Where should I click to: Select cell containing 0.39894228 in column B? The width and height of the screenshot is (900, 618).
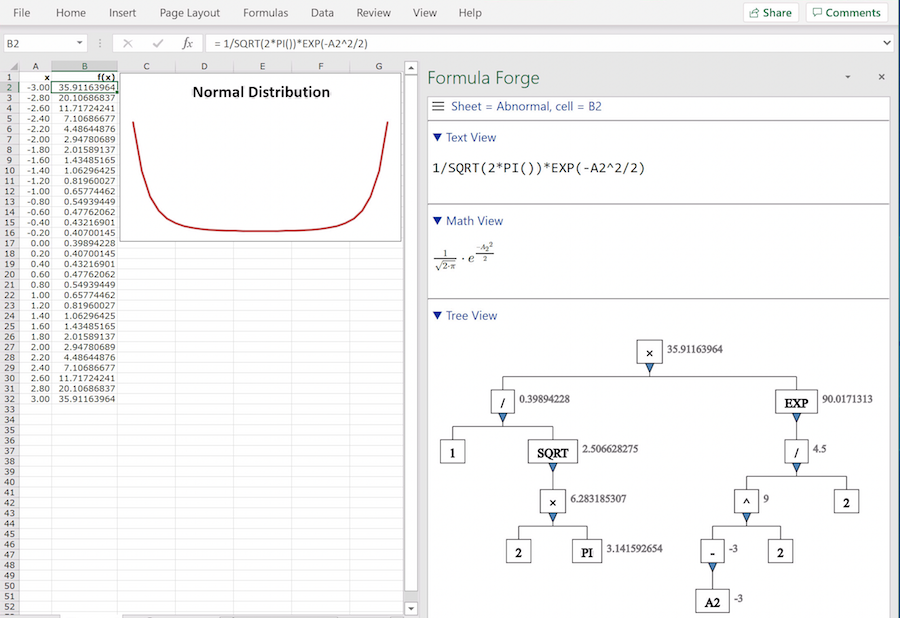pos(84,243)
